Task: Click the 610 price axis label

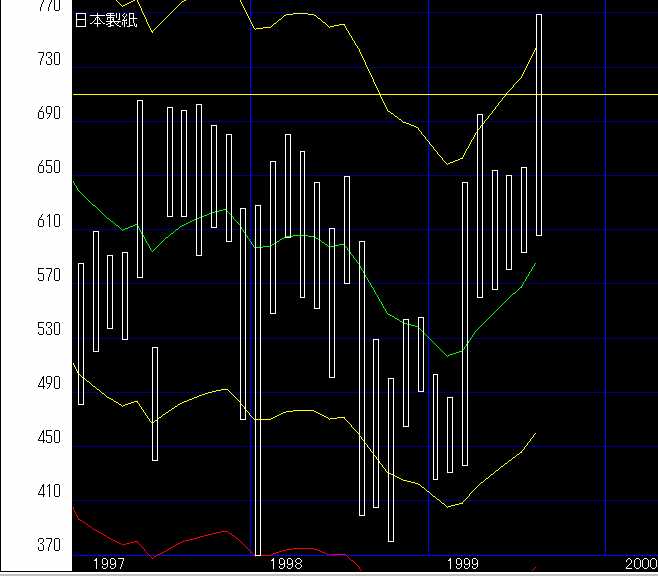Action: (x=48, y=222)
